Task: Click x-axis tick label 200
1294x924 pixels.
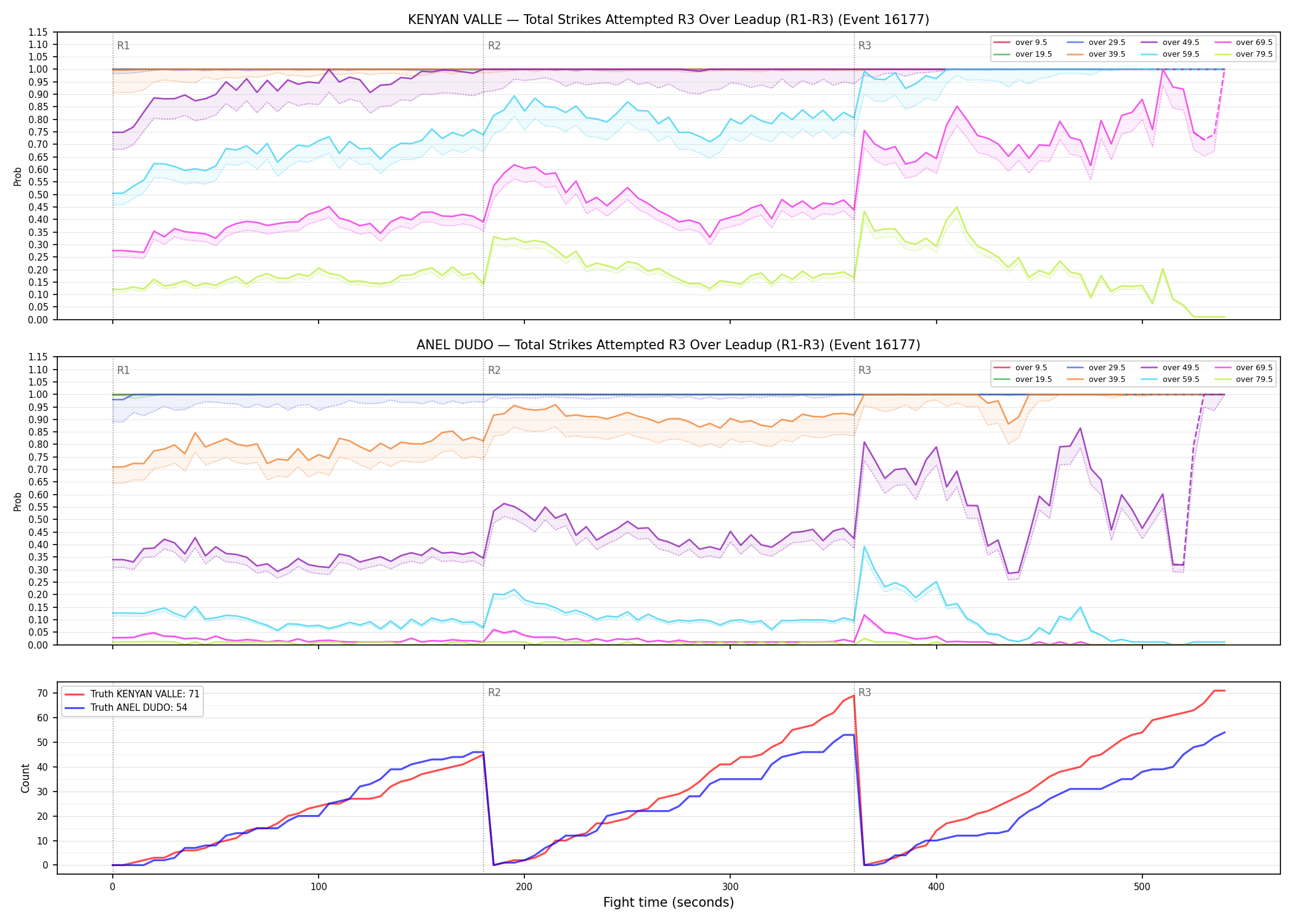Action: point(524,887)
